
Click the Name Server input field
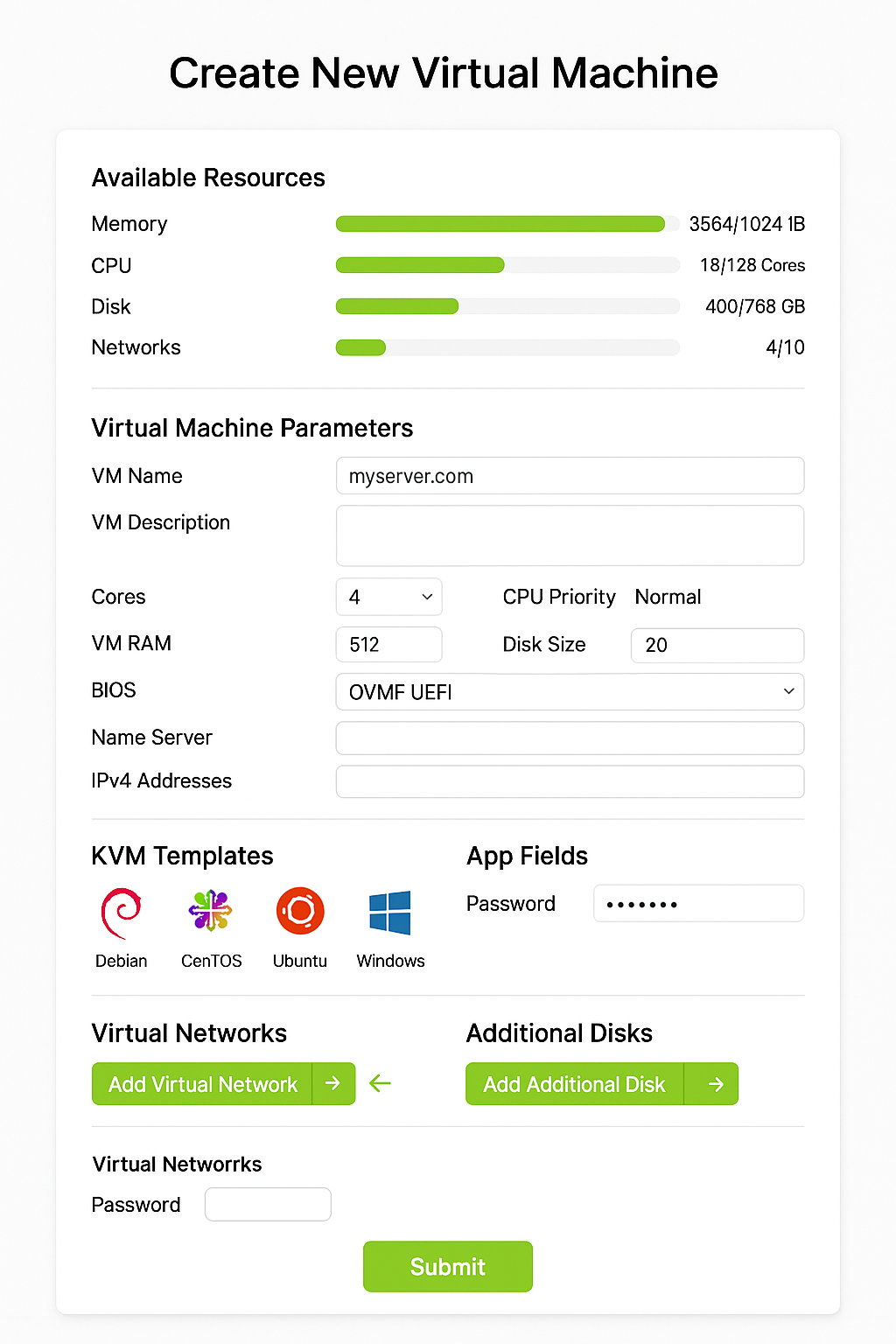click(570, 738)
